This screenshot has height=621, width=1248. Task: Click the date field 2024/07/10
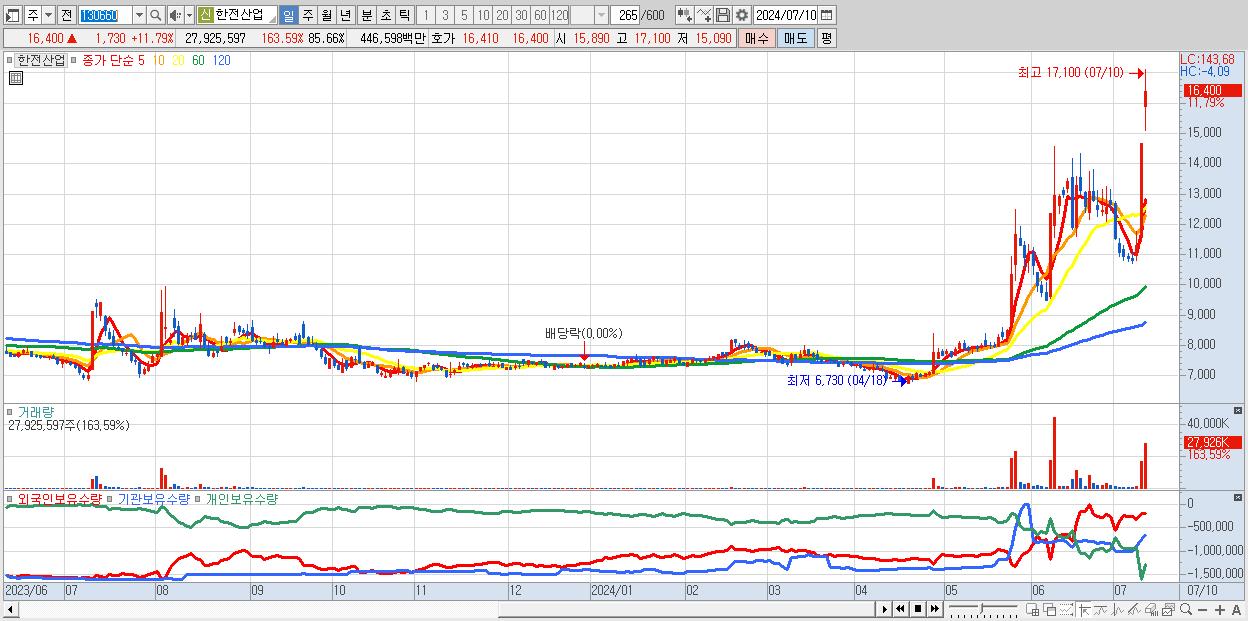click(785, 15)
